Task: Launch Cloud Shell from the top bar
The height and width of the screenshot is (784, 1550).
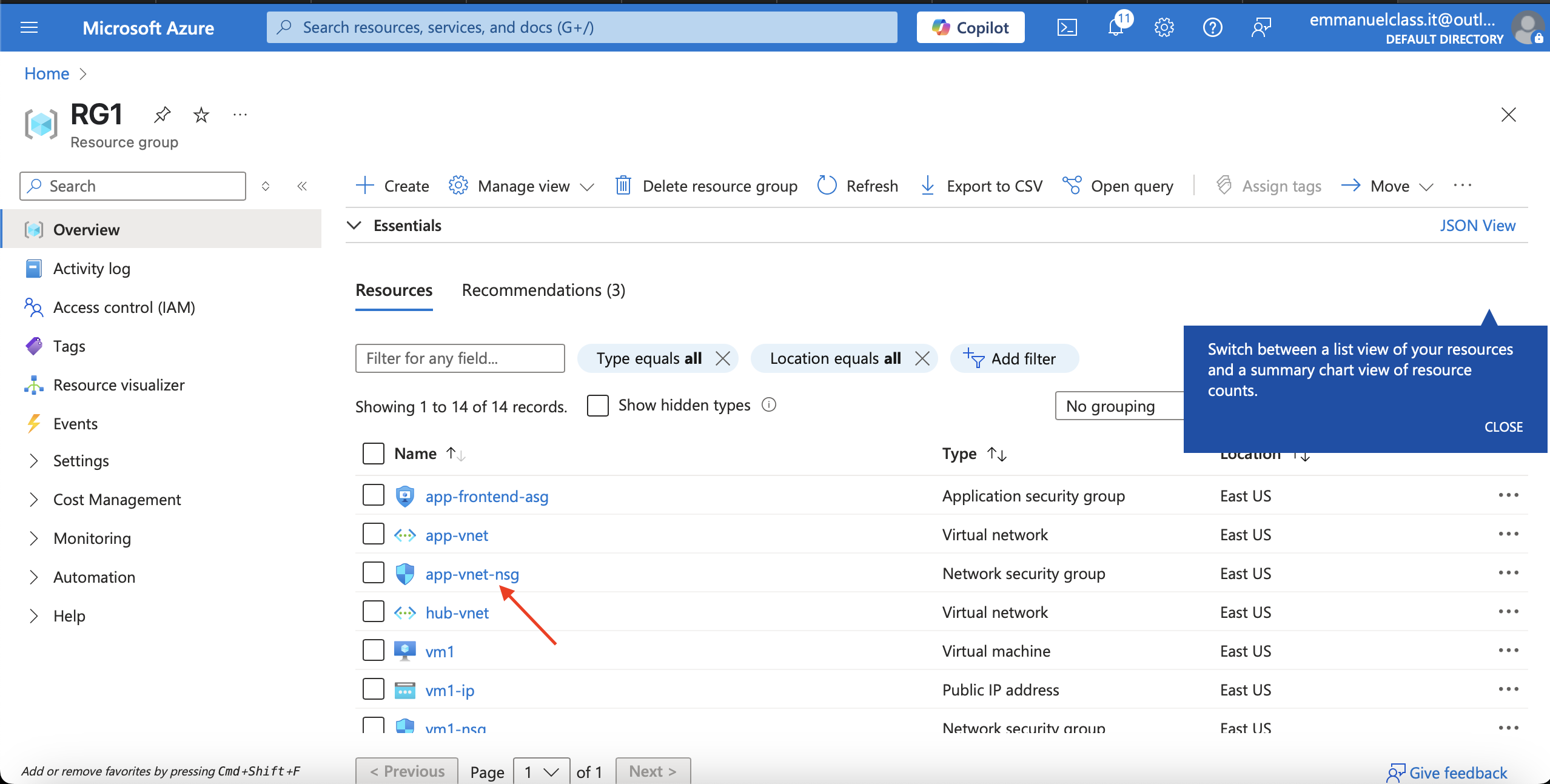Action: [1067, 27]
